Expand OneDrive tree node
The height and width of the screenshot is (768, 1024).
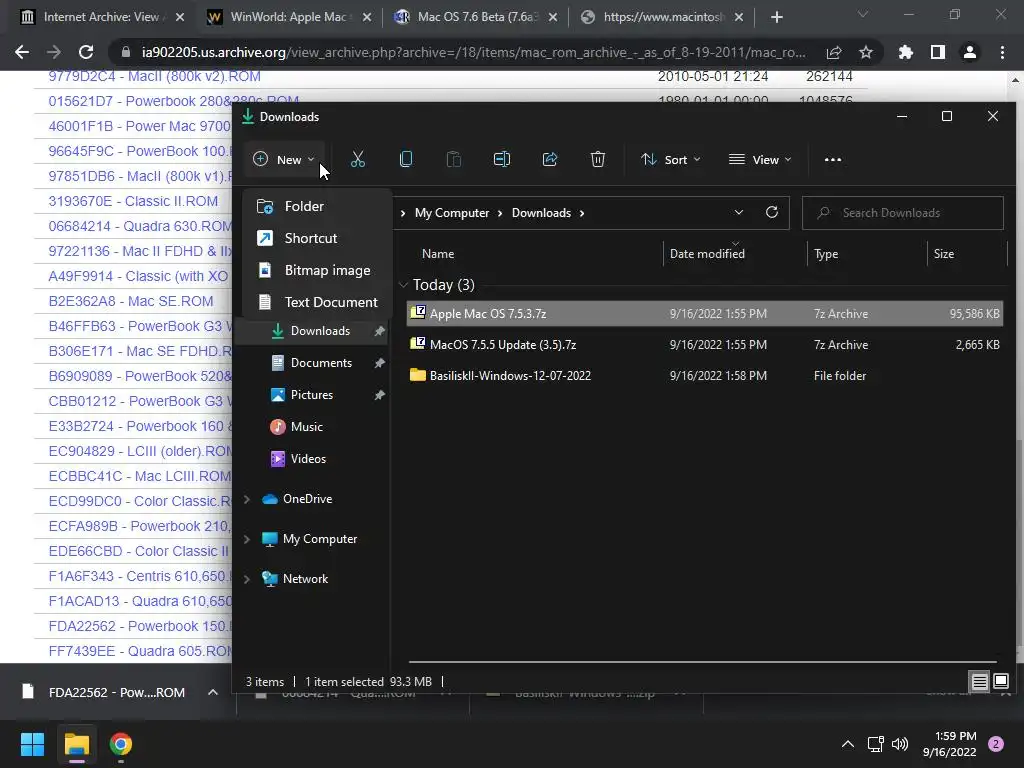(247, 499)
